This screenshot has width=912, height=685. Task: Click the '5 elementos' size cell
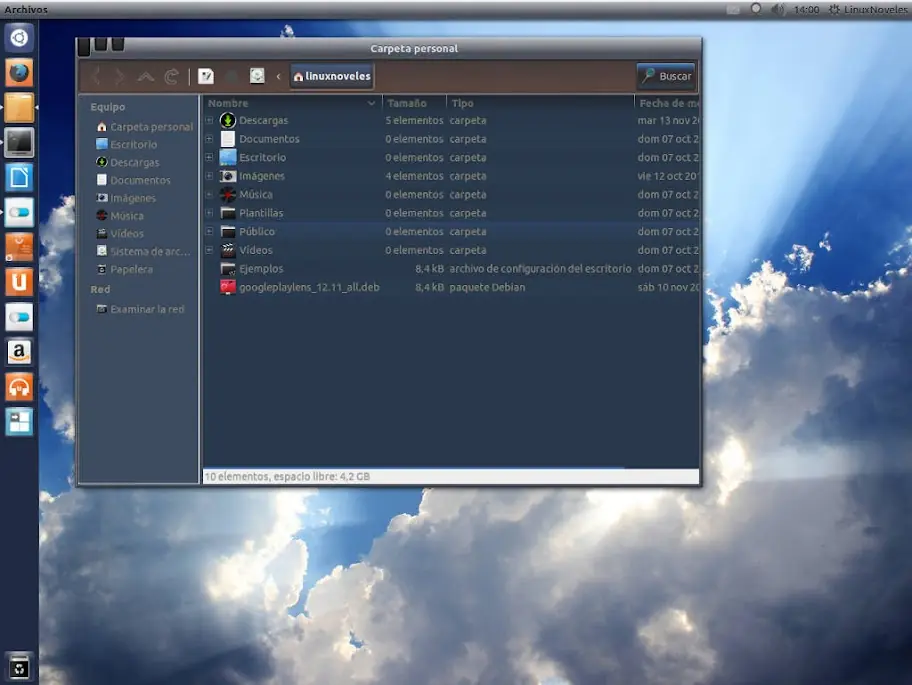pos(414,120)
